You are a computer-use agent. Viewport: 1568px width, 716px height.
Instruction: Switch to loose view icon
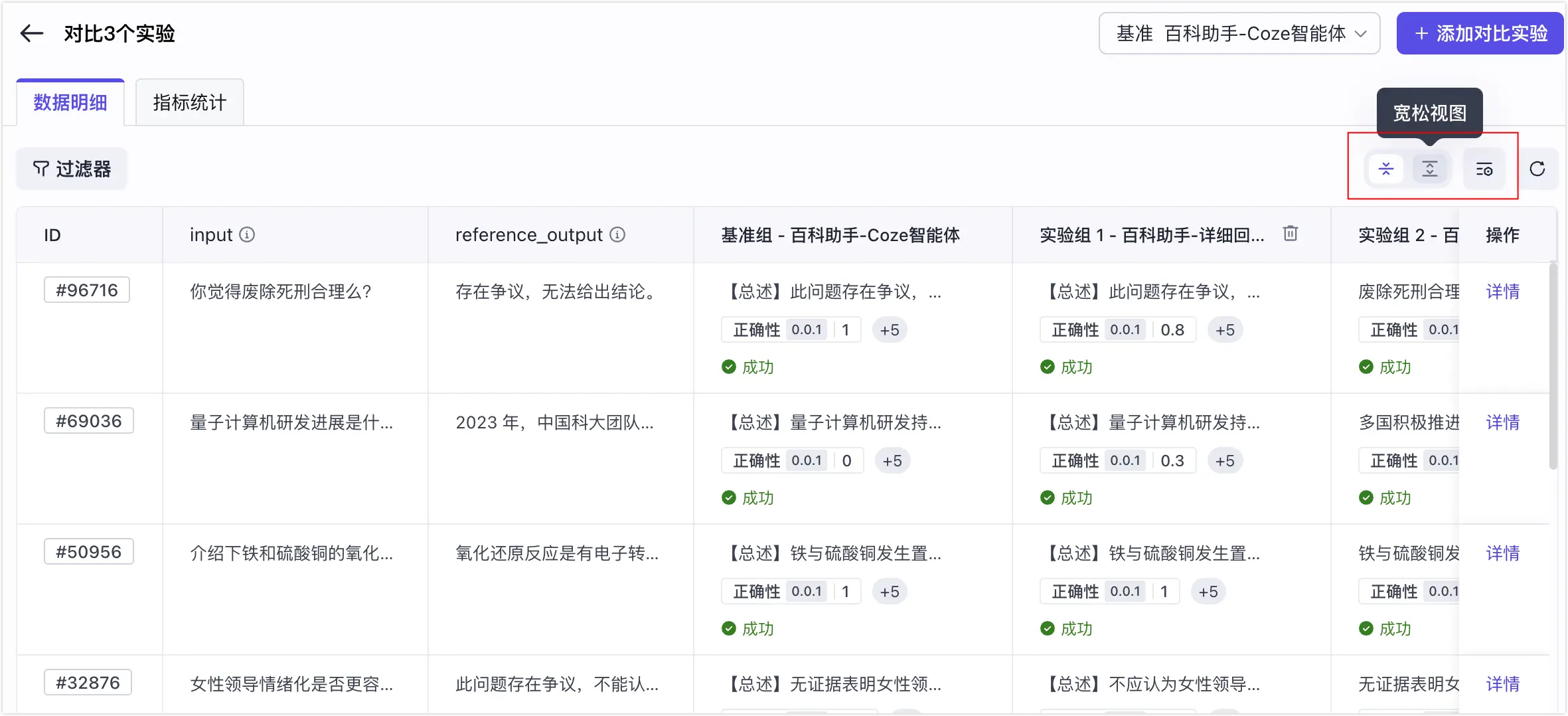tap(1430, 169)
